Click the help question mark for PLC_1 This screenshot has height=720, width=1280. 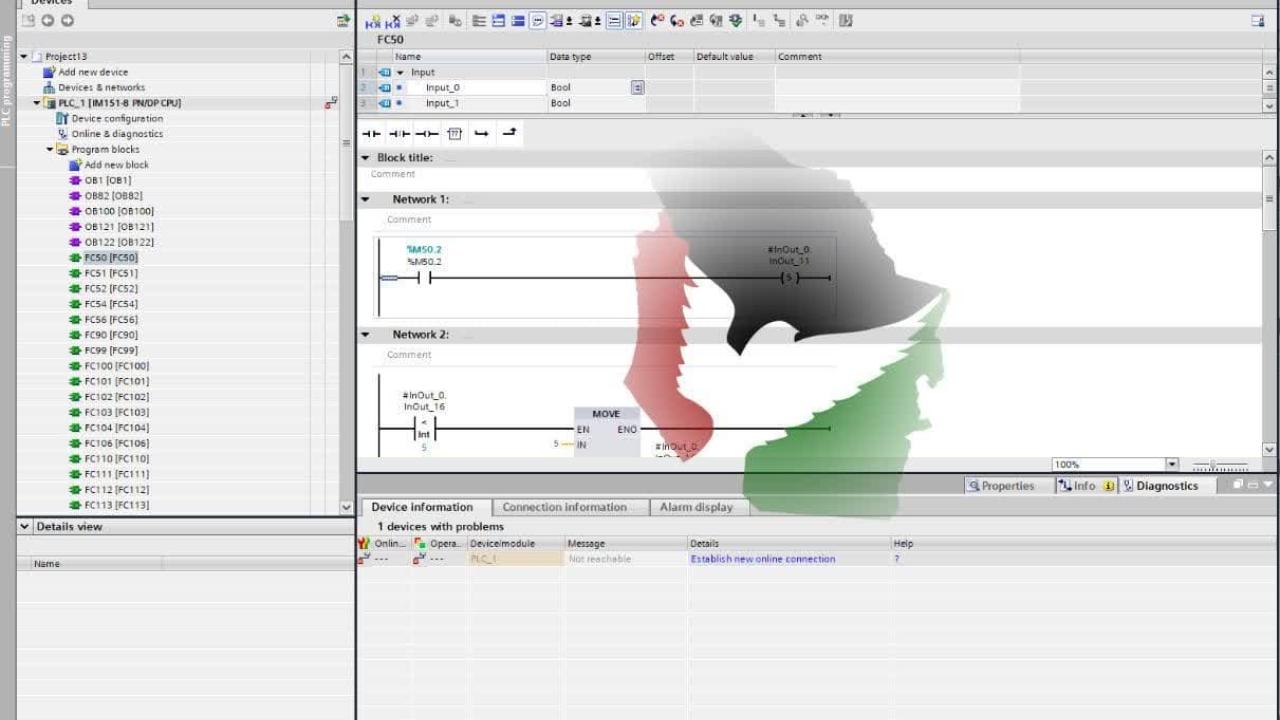coord(897,559)
